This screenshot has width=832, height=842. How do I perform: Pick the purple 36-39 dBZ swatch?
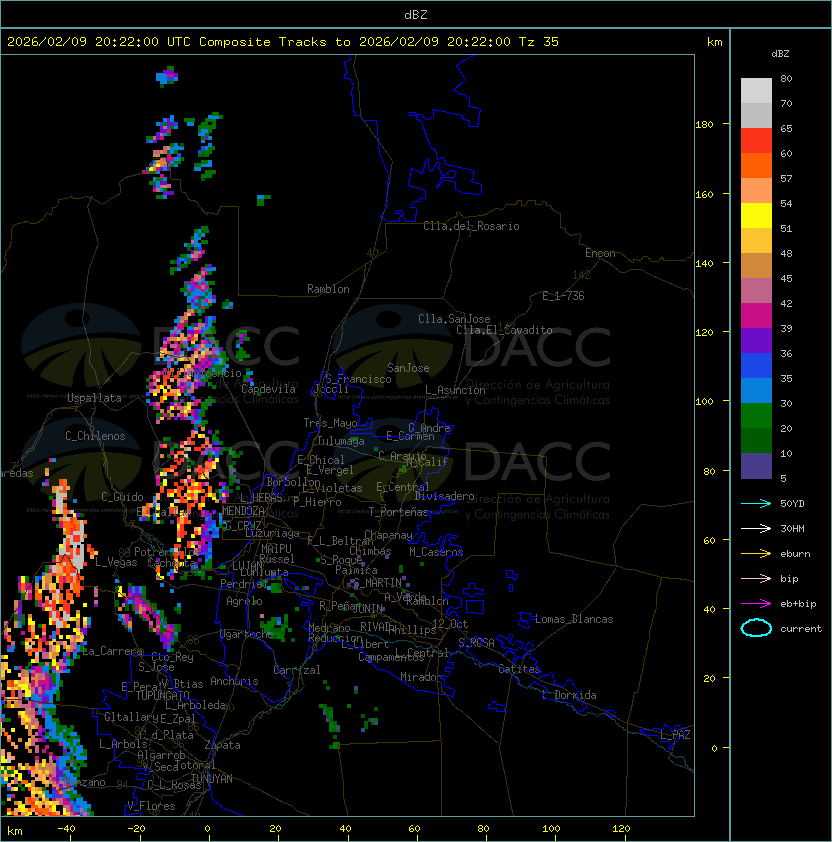click(x=756, y=341)
